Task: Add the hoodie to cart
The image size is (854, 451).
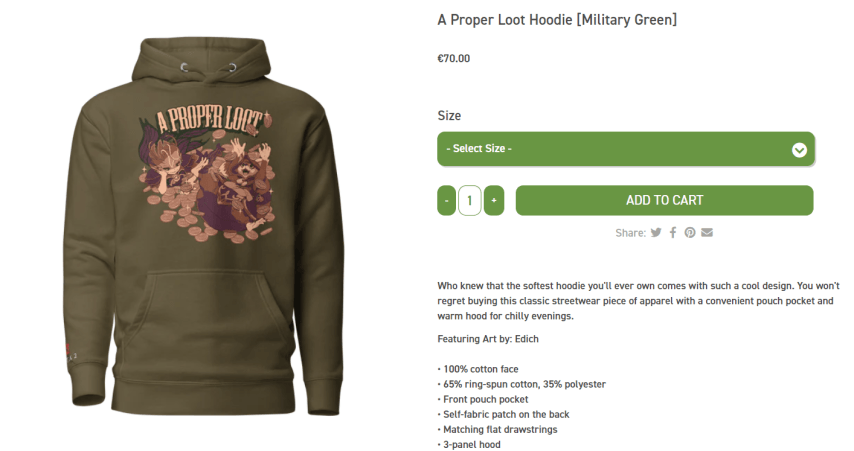Action: (x=664, y=200)
